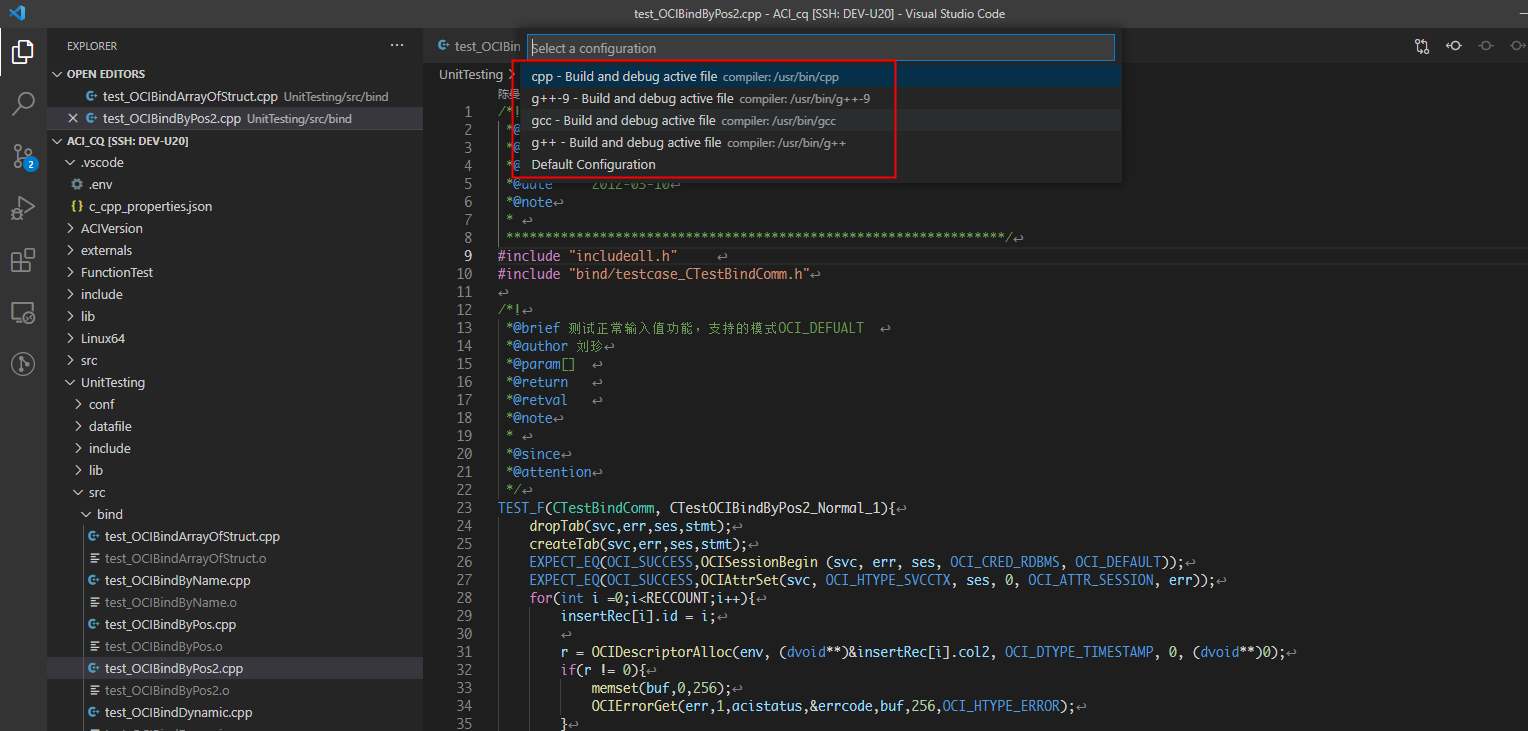
Task: Open Source Control view with badge
Action: [23, 156]
